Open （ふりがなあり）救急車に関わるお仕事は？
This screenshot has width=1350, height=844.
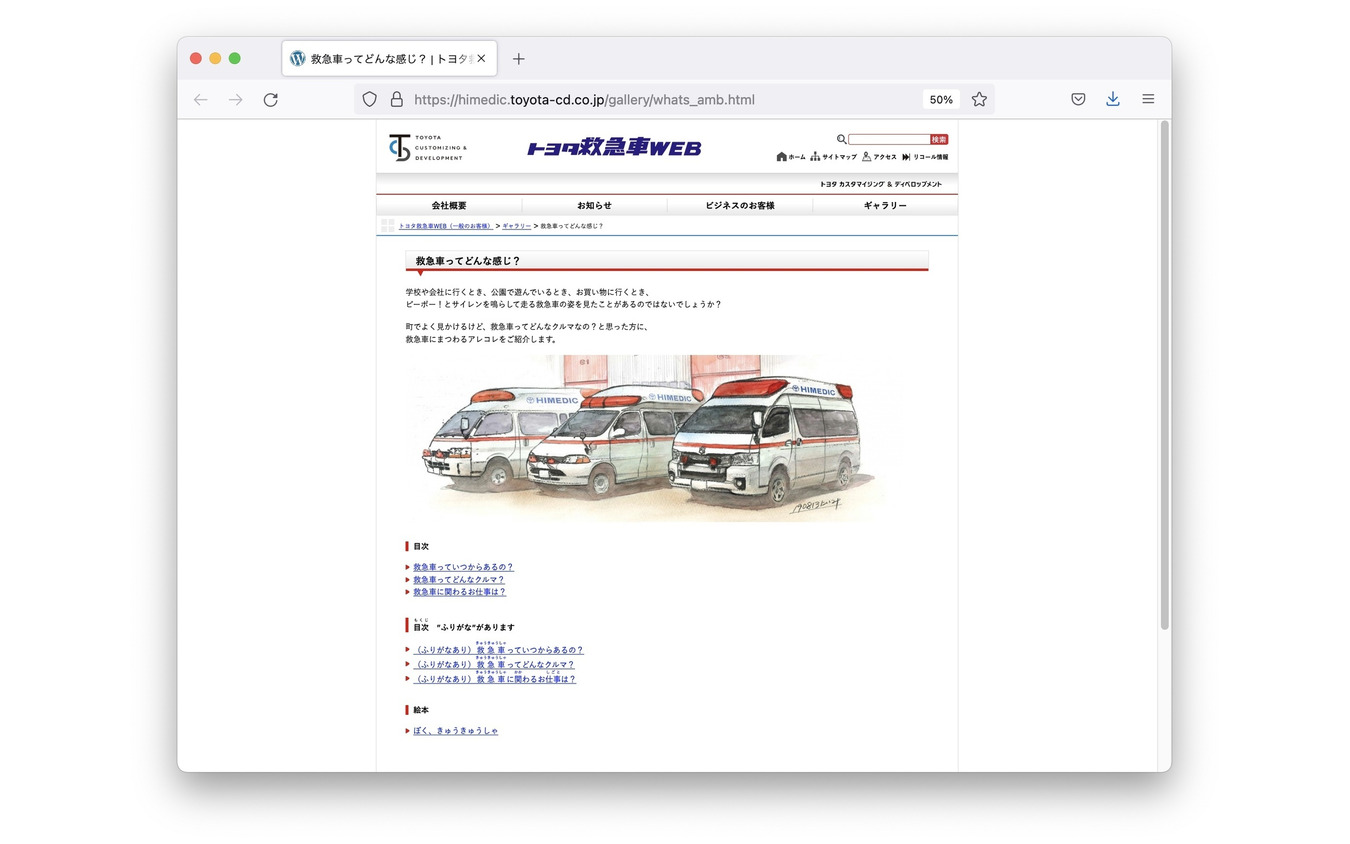[x=495, y=679]
